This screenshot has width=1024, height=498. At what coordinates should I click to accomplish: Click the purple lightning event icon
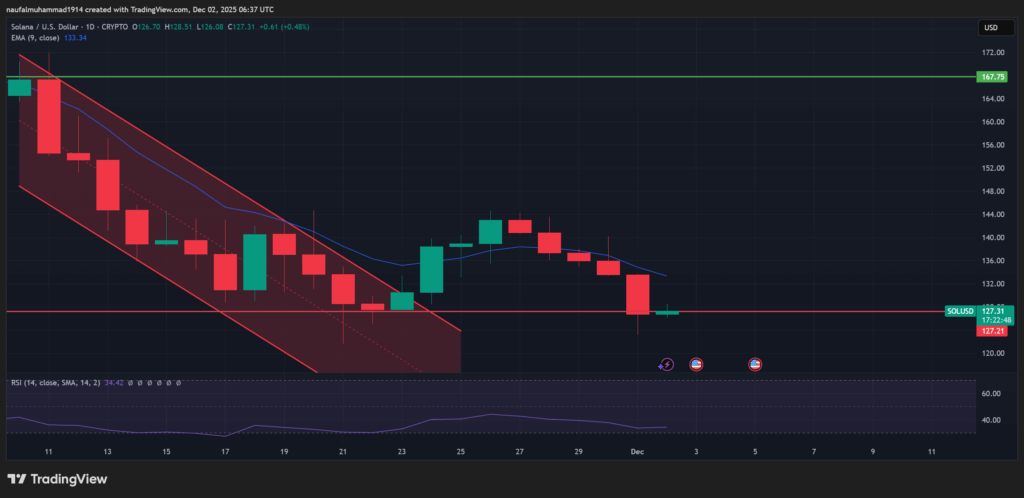point(667,365)
